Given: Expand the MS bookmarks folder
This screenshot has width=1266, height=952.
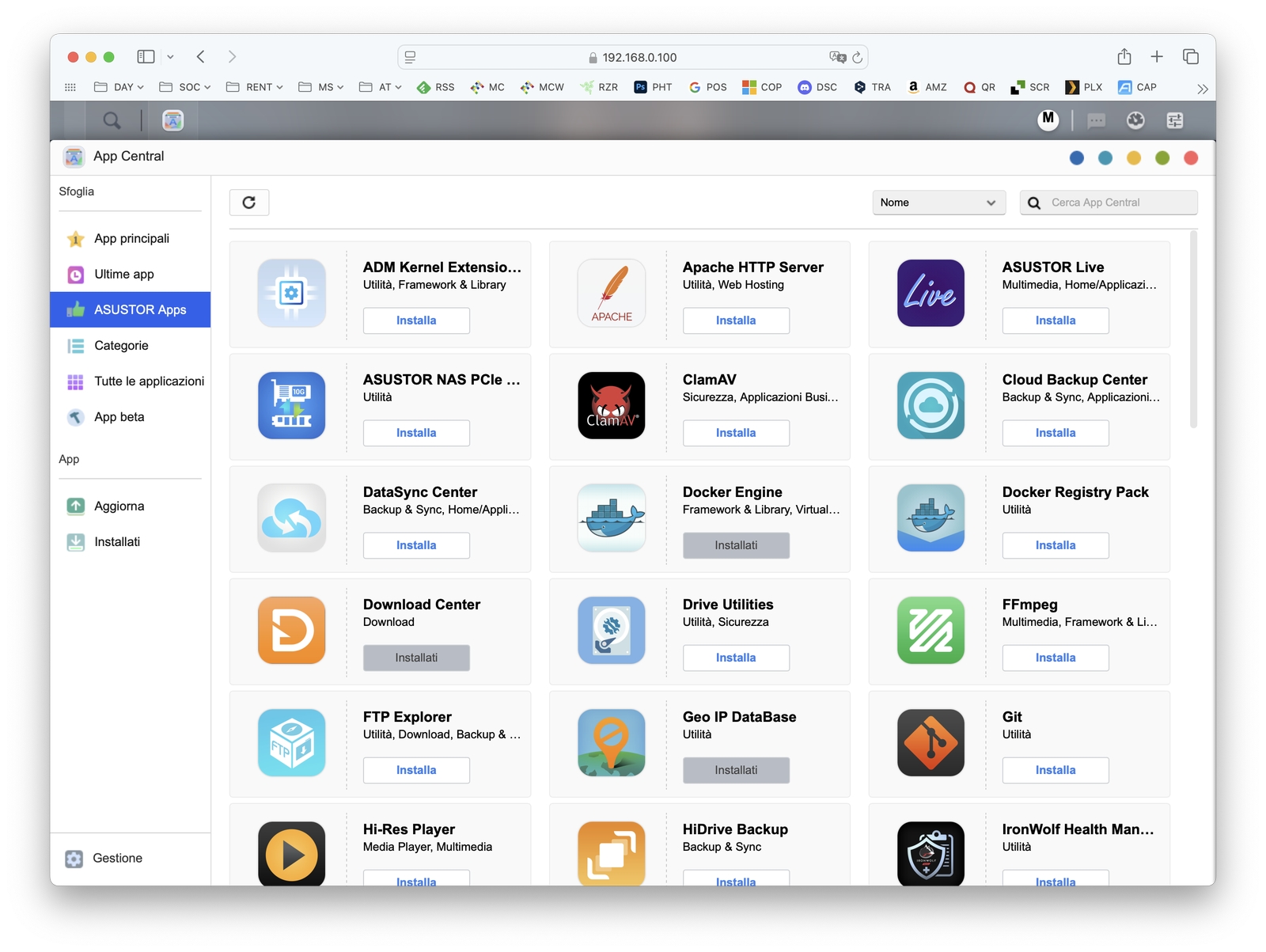Looking at the screenshot, I should [x=321, y=87].
